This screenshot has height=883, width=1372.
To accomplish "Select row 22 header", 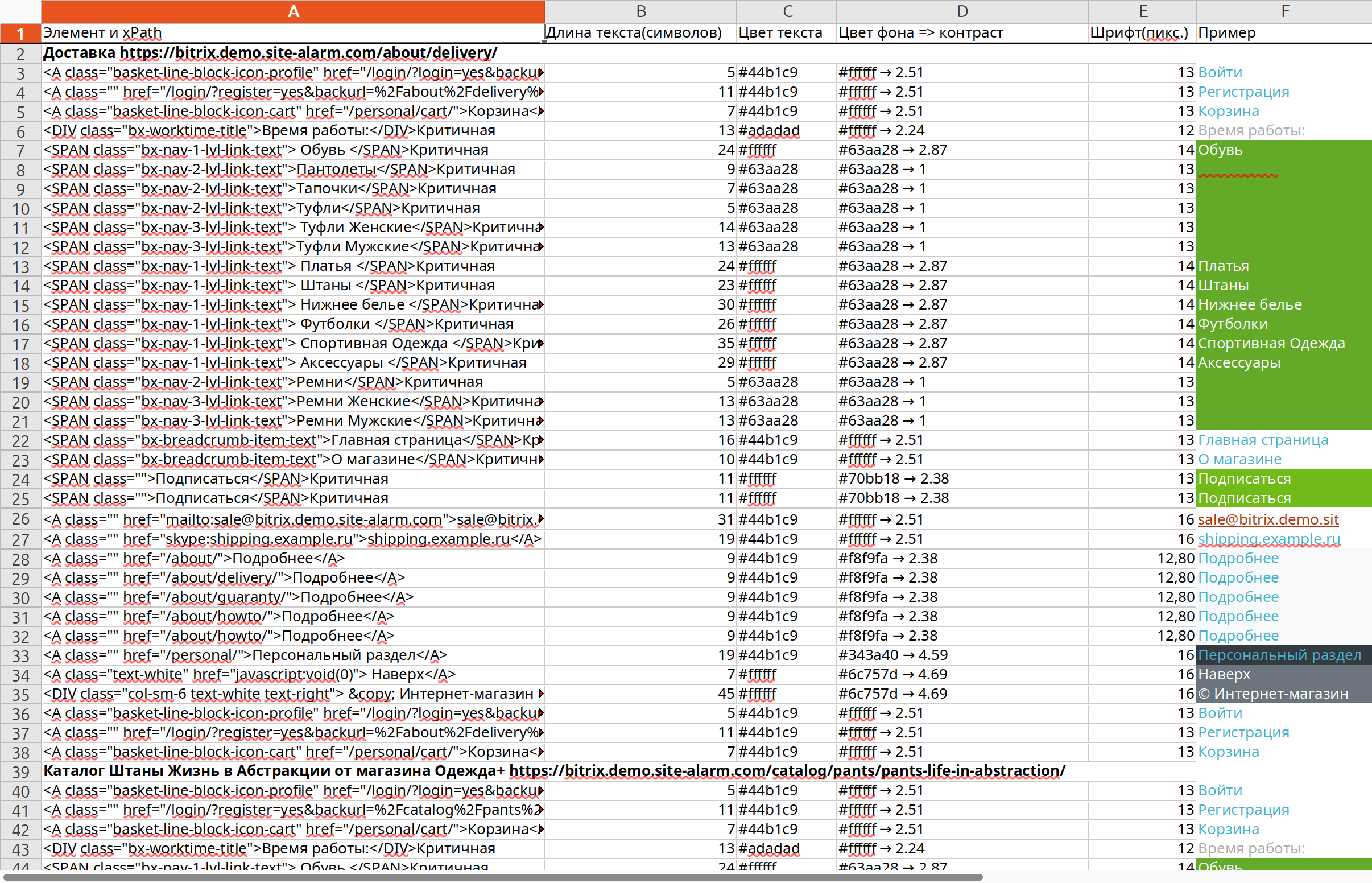I will pyautogui.click(x=20, y=441).
